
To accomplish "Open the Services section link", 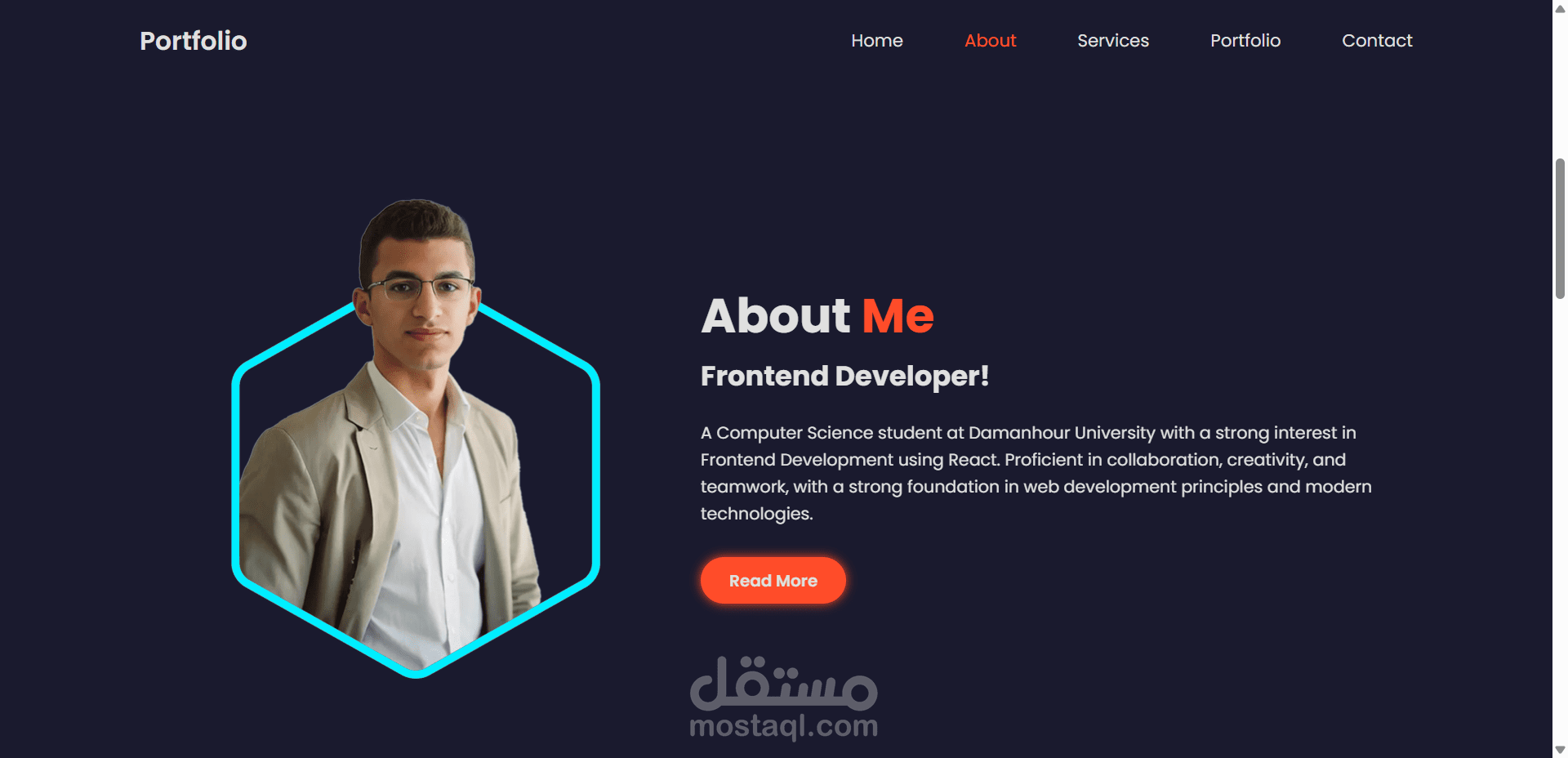I will pyautogui.click(x=1112, y=41).
